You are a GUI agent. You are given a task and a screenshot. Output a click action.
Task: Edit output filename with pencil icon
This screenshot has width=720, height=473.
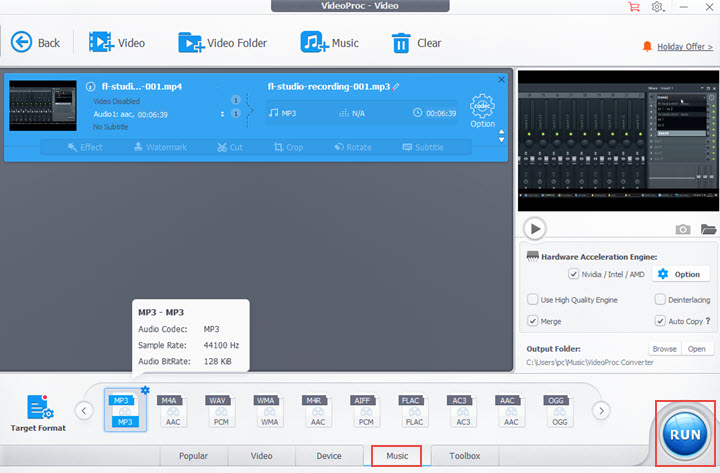click(396, 86)
